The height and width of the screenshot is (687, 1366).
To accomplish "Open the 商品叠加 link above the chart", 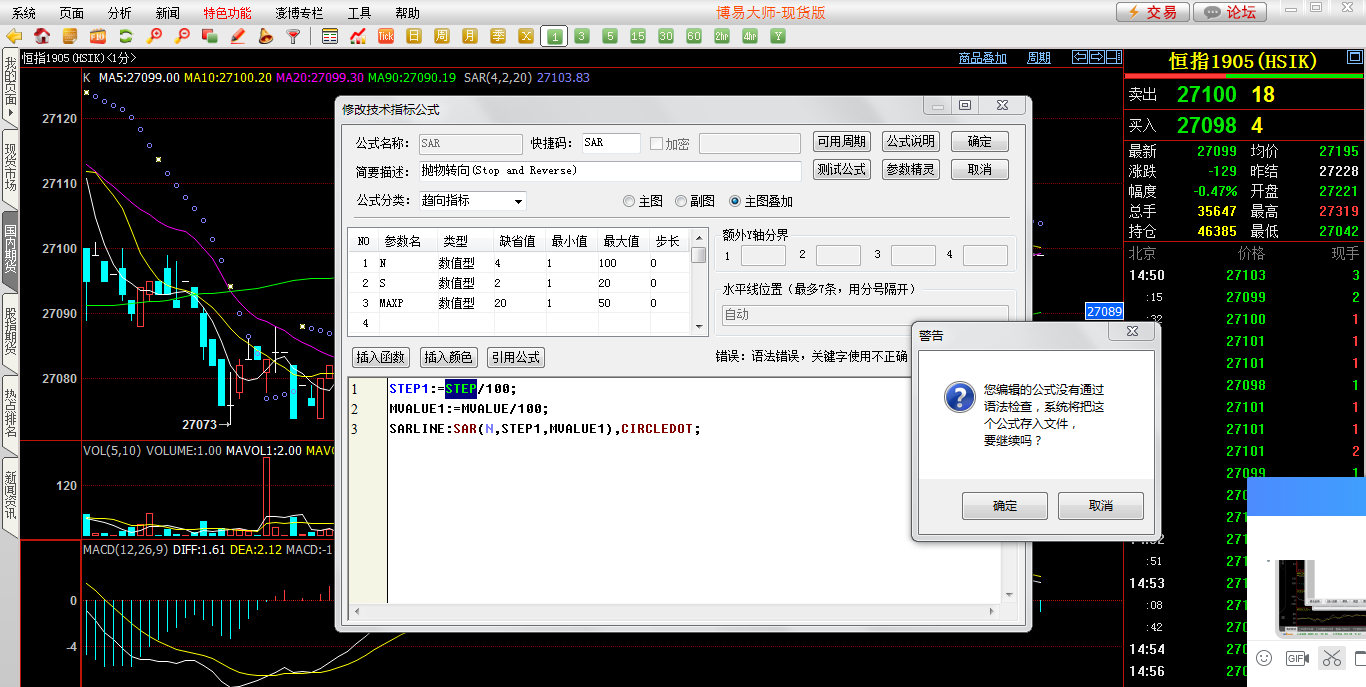I will click(x=982, y=58).
